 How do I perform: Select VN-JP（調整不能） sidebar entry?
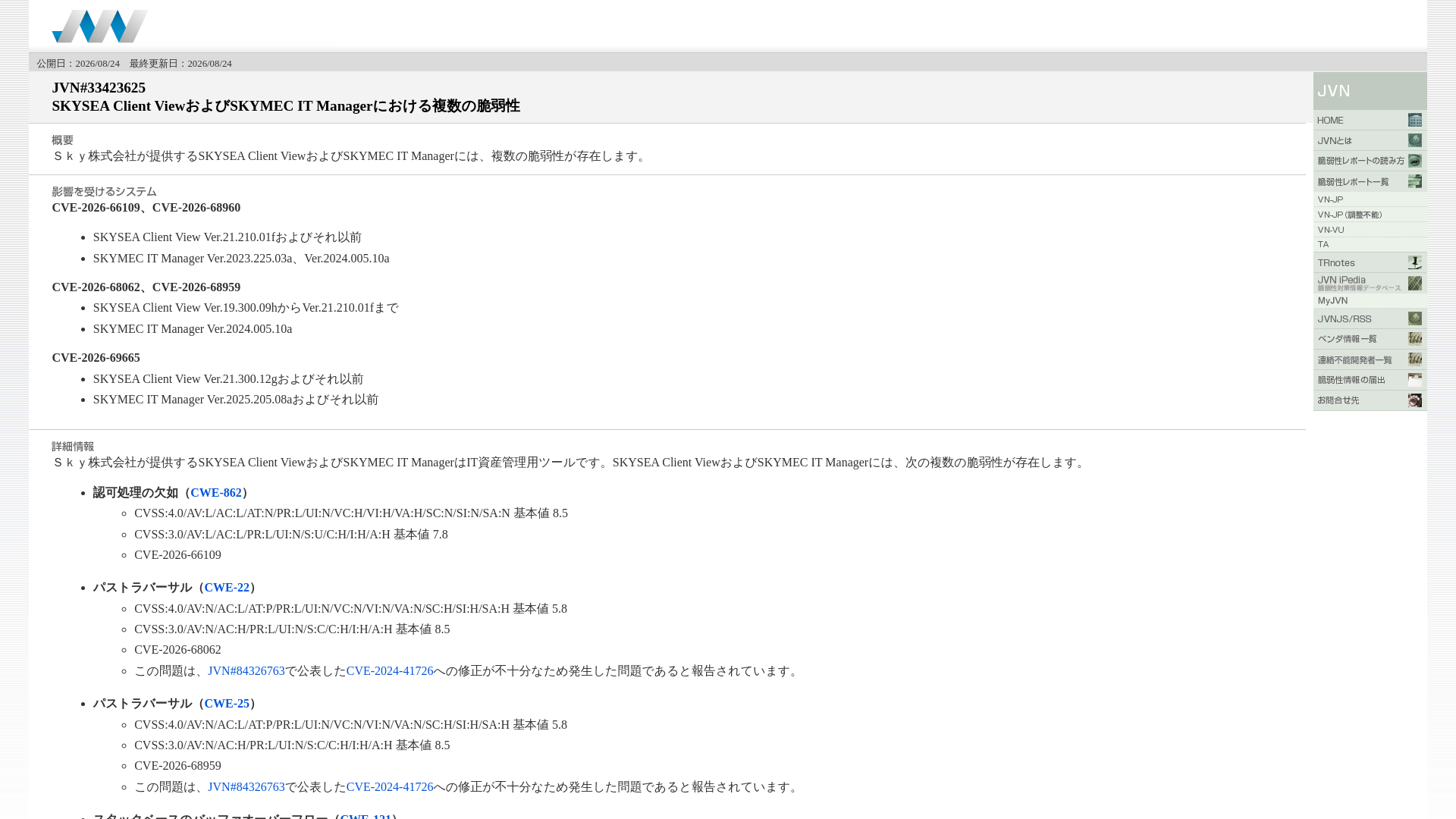(1370, 215)
